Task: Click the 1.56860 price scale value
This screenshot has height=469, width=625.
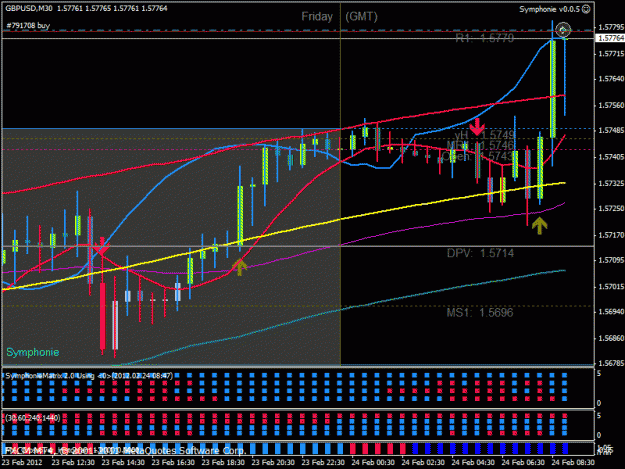Action: (611, 338)
